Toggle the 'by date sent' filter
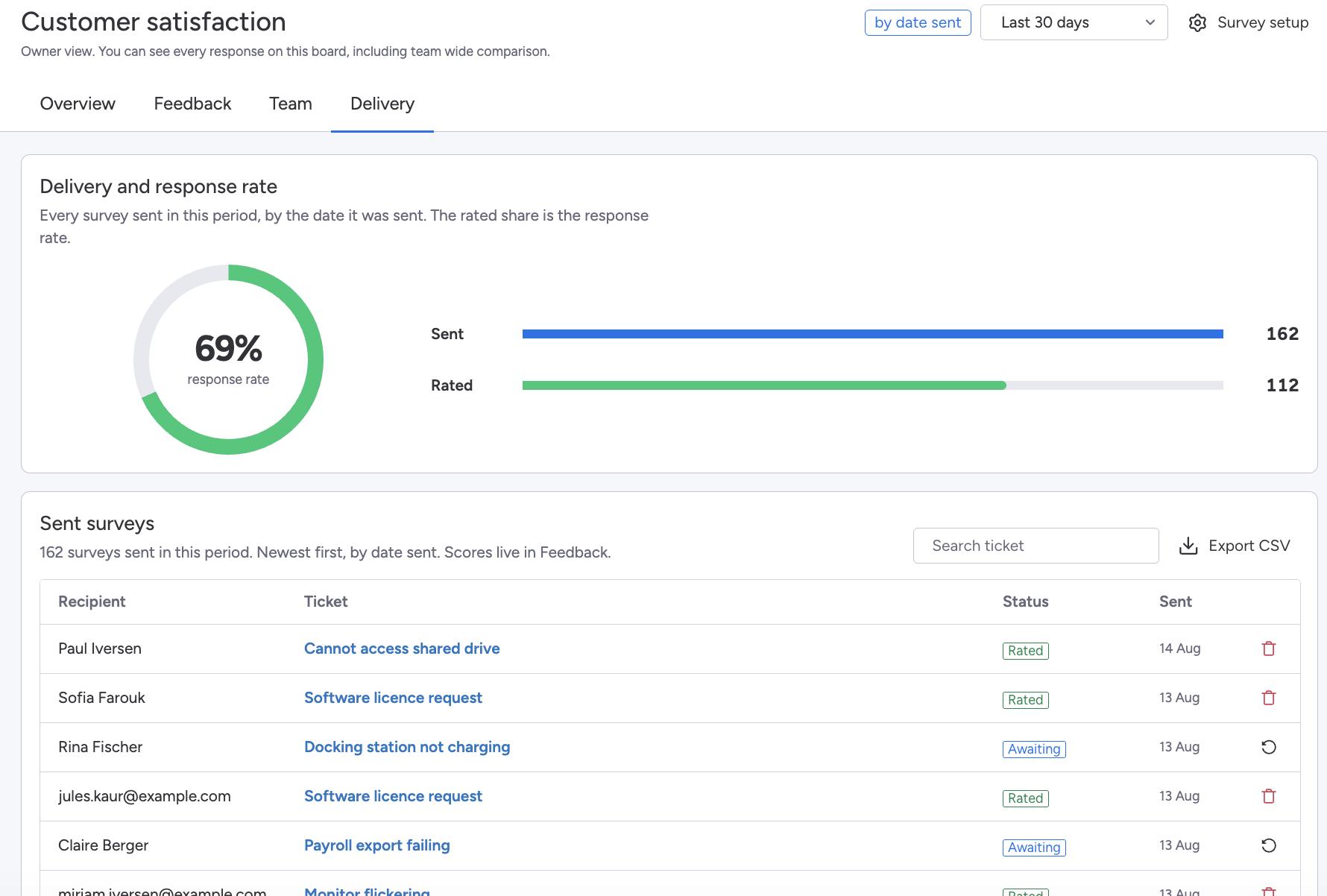 (918, 22)
